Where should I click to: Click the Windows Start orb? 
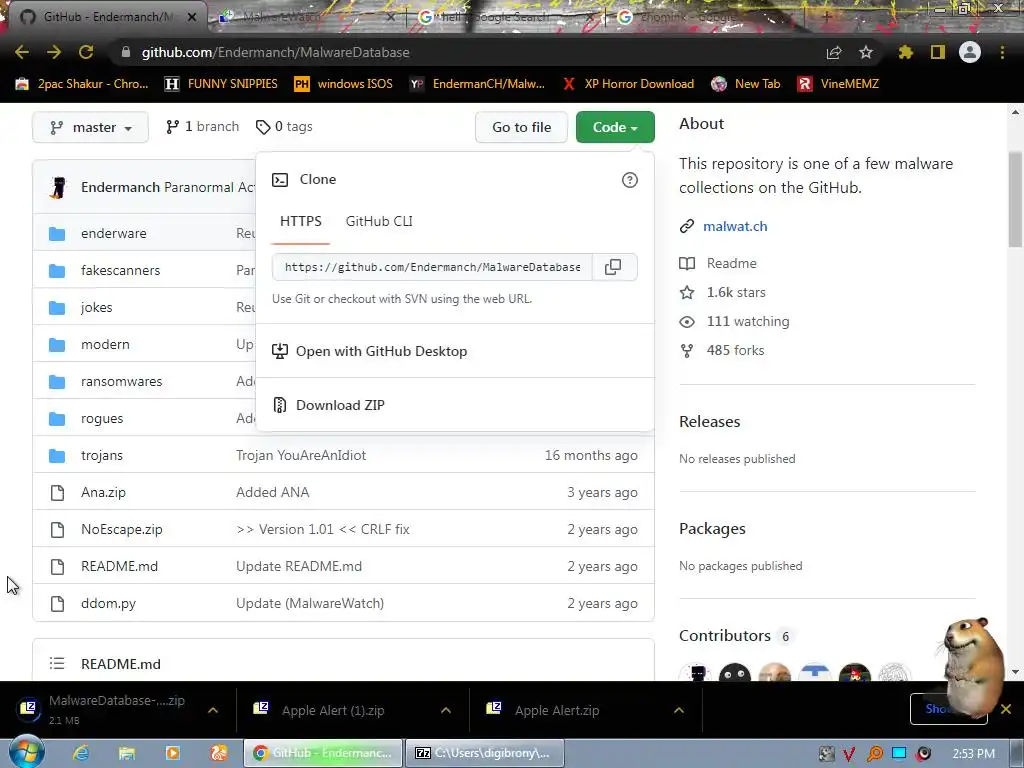[x=26, y=752]
